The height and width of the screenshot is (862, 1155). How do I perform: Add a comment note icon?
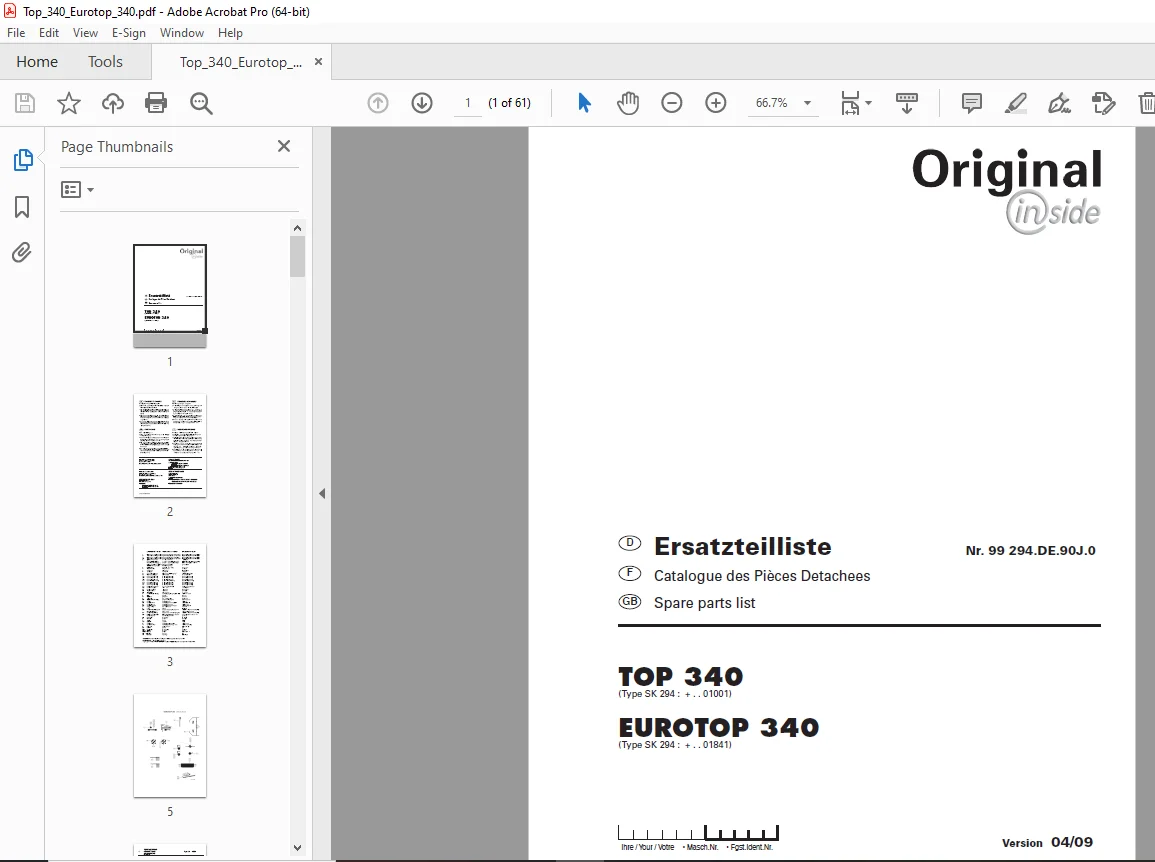click(x=972, y=103)
